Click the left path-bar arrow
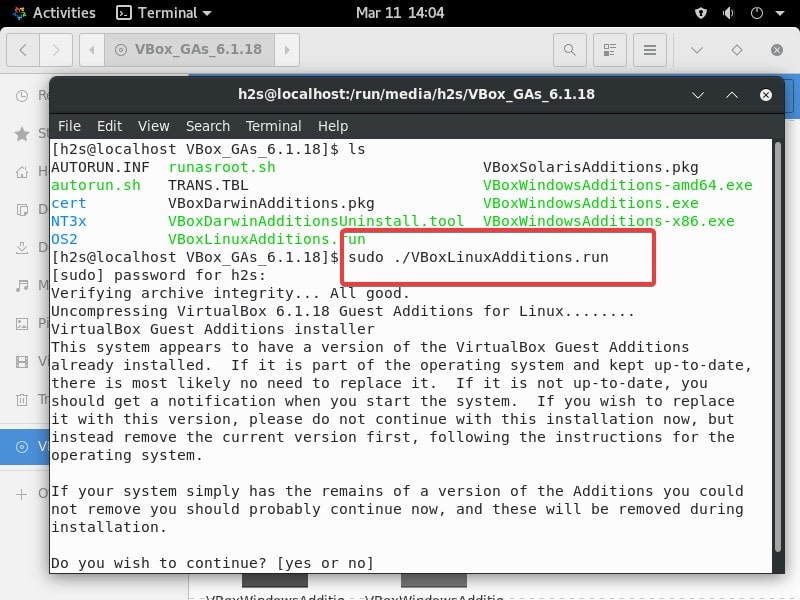 click(x=92, y=50)
